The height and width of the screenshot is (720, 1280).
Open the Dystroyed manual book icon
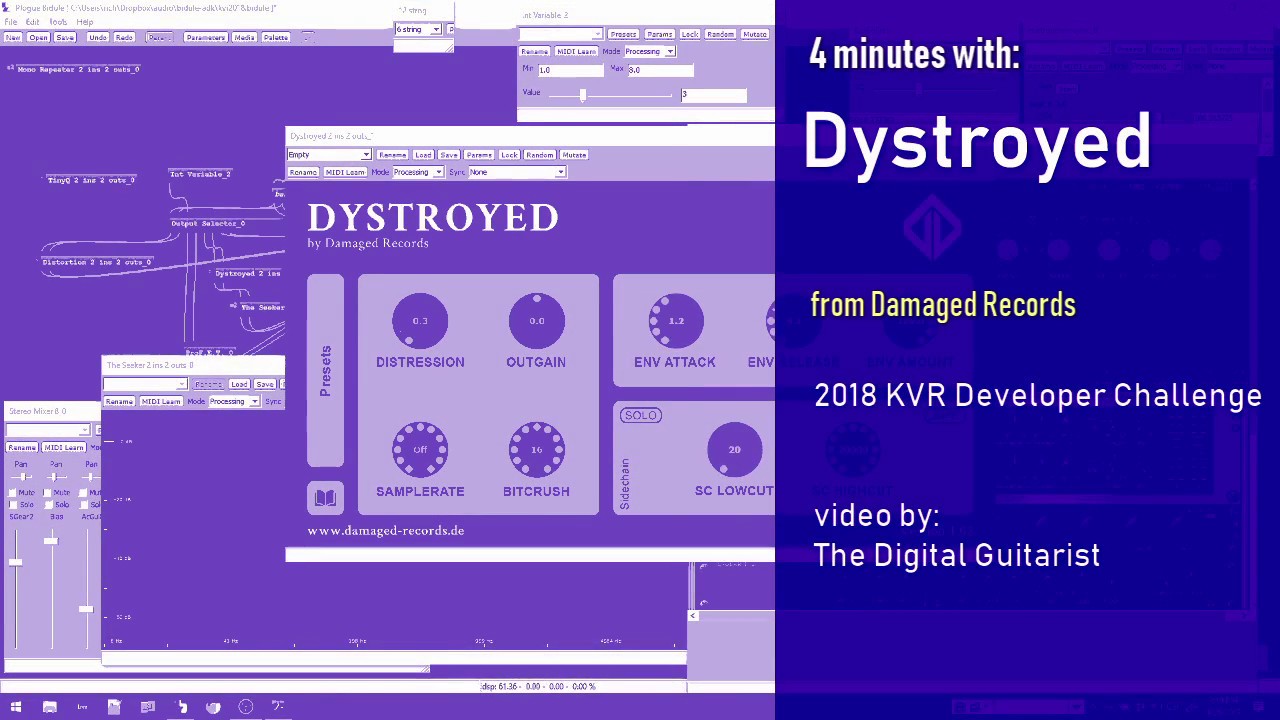coord(325,497)
